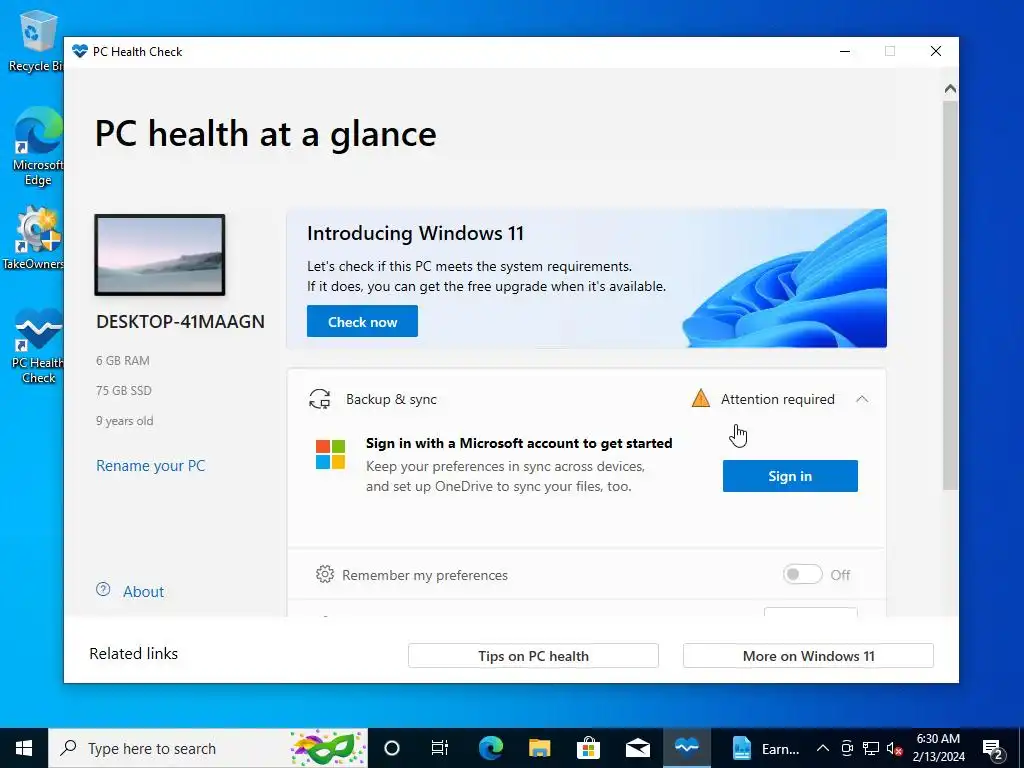Open Microsoft Store from taskbar
The height and width of the screenshot is (768, 1024).
pyautogui.click(x=588, y=748)
